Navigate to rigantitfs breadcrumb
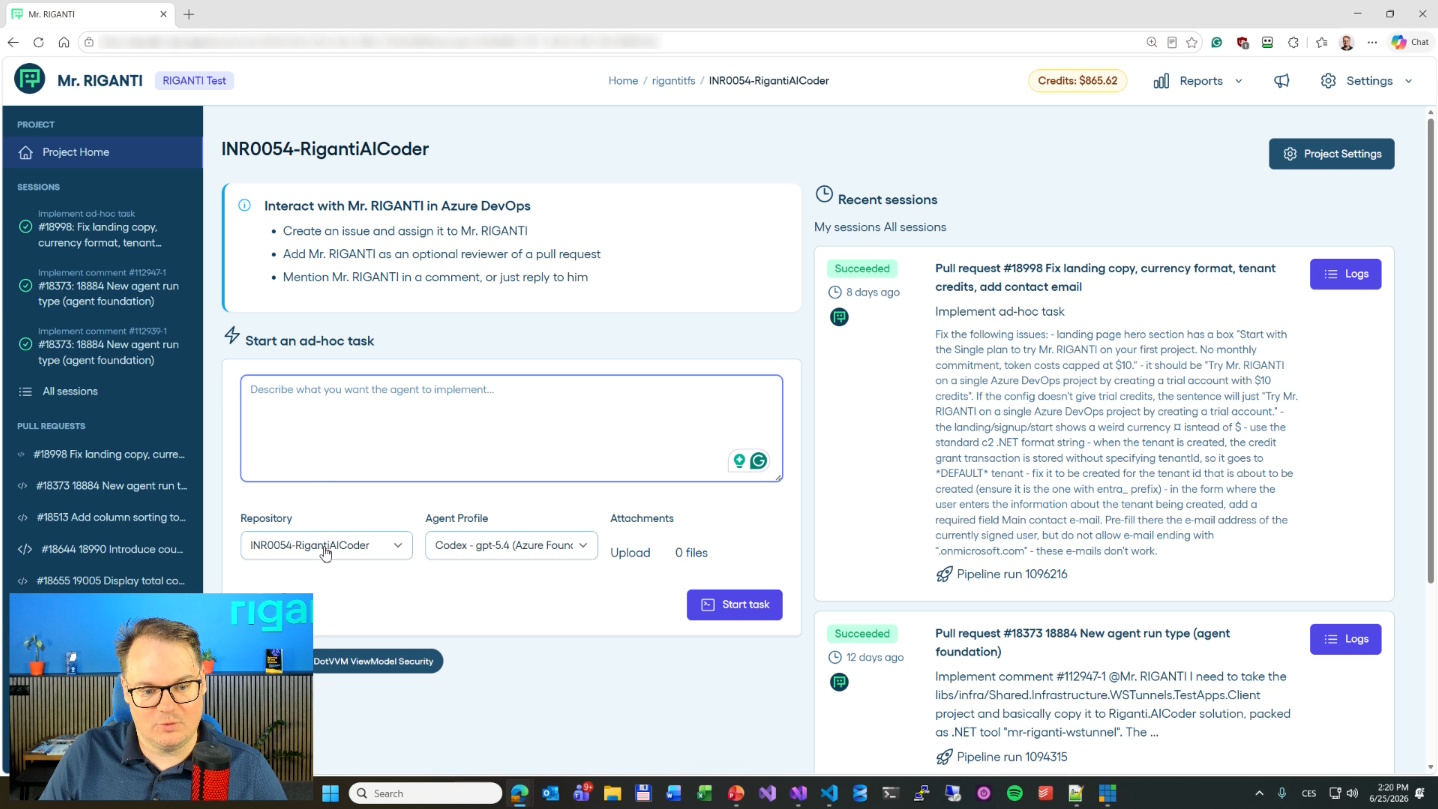1438x809 pixels. tap(673, 81)
